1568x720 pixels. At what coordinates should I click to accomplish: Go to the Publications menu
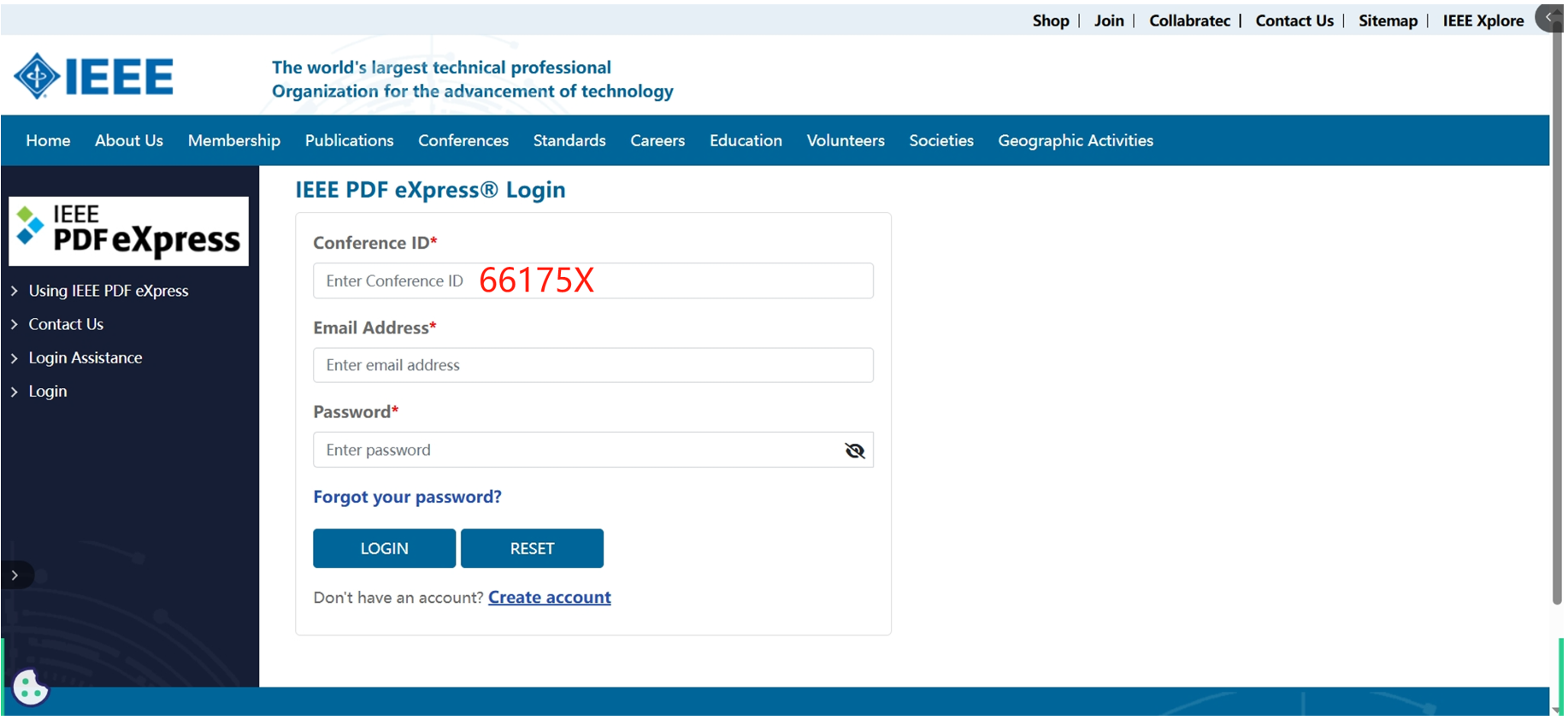349,140
